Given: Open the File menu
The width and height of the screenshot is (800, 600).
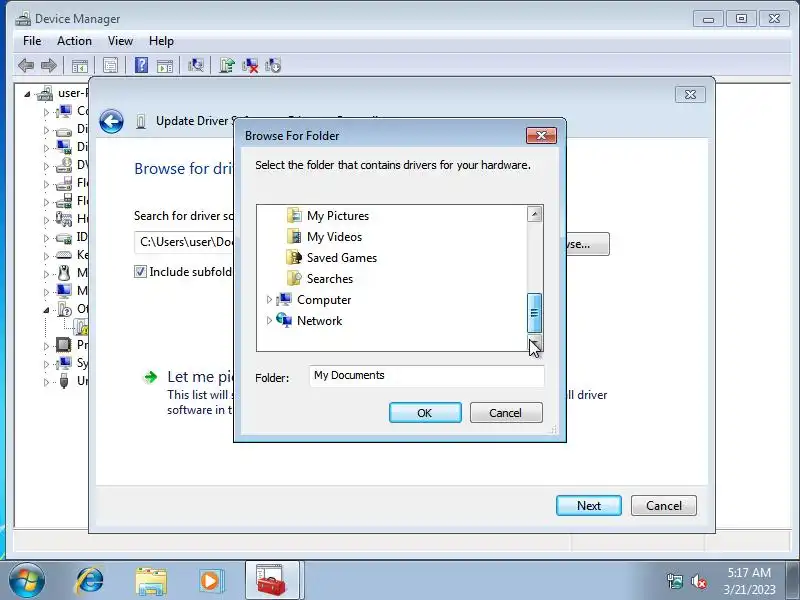Looking at the screenshot, I should 32,41.
